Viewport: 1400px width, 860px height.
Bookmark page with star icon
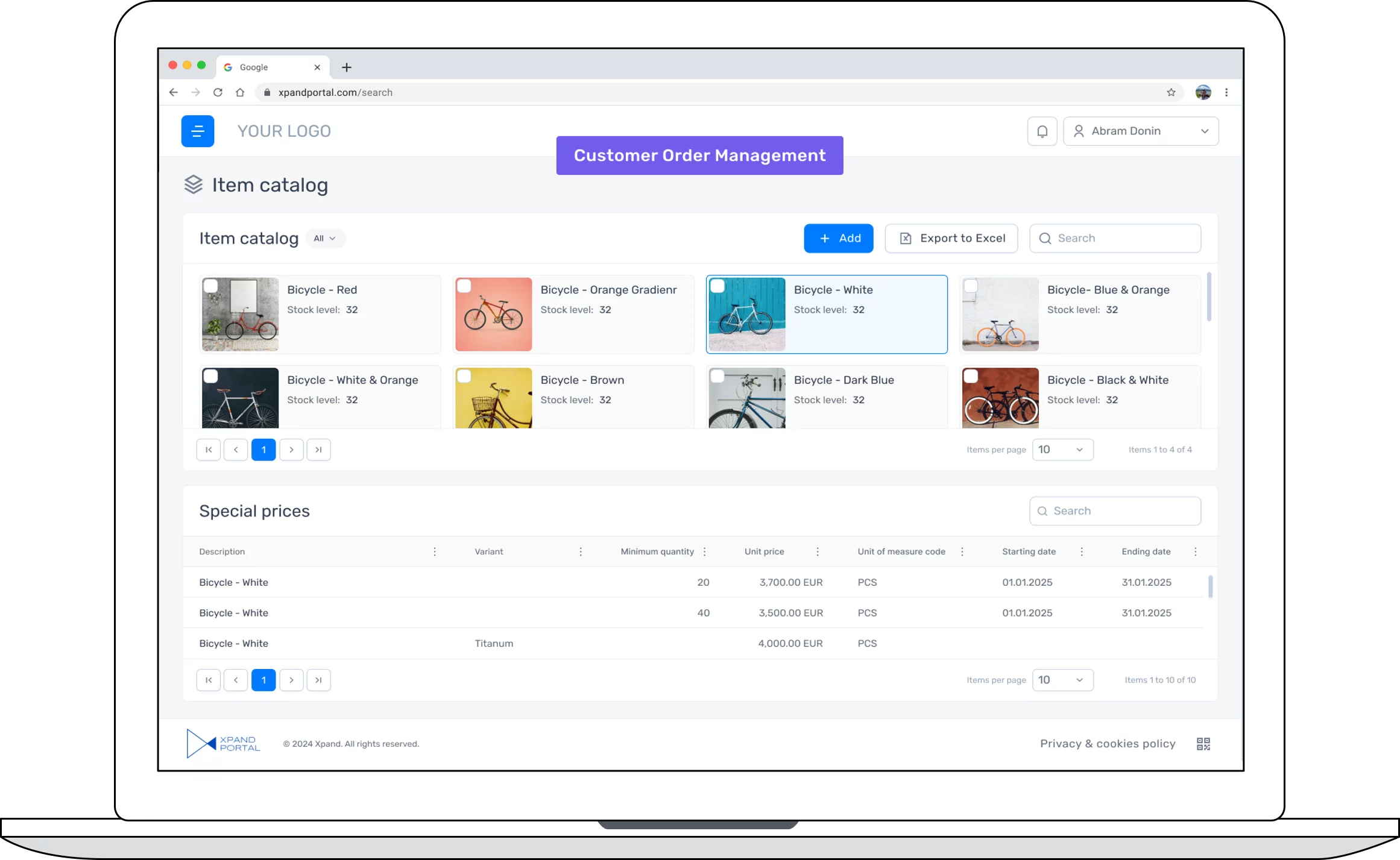(x=1171, y=92)
